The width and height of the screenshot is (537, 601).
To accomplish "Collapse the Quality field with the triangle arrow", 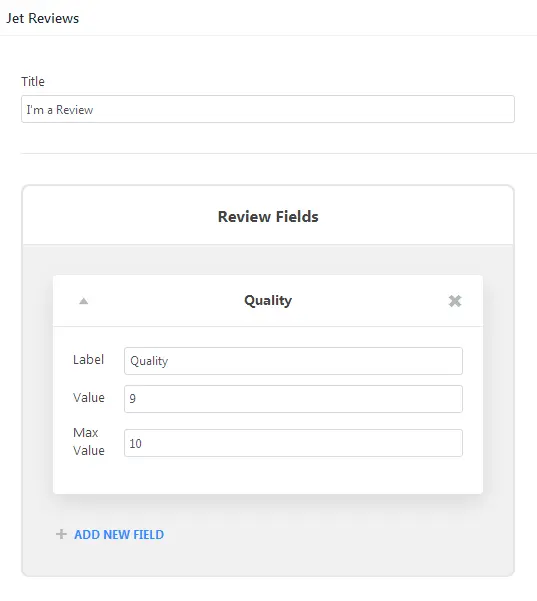I will tap(84, 301).
